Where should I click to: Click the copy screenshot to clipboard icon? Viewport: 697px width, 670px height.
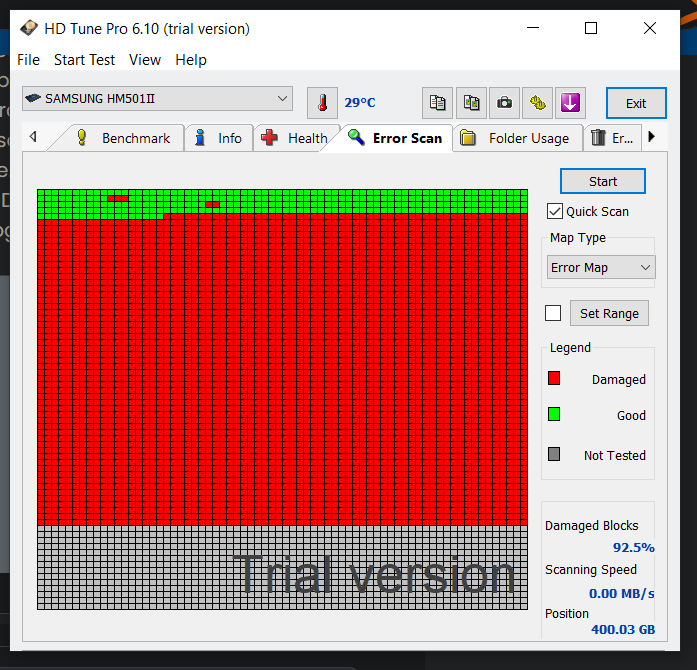pos(471,102)
